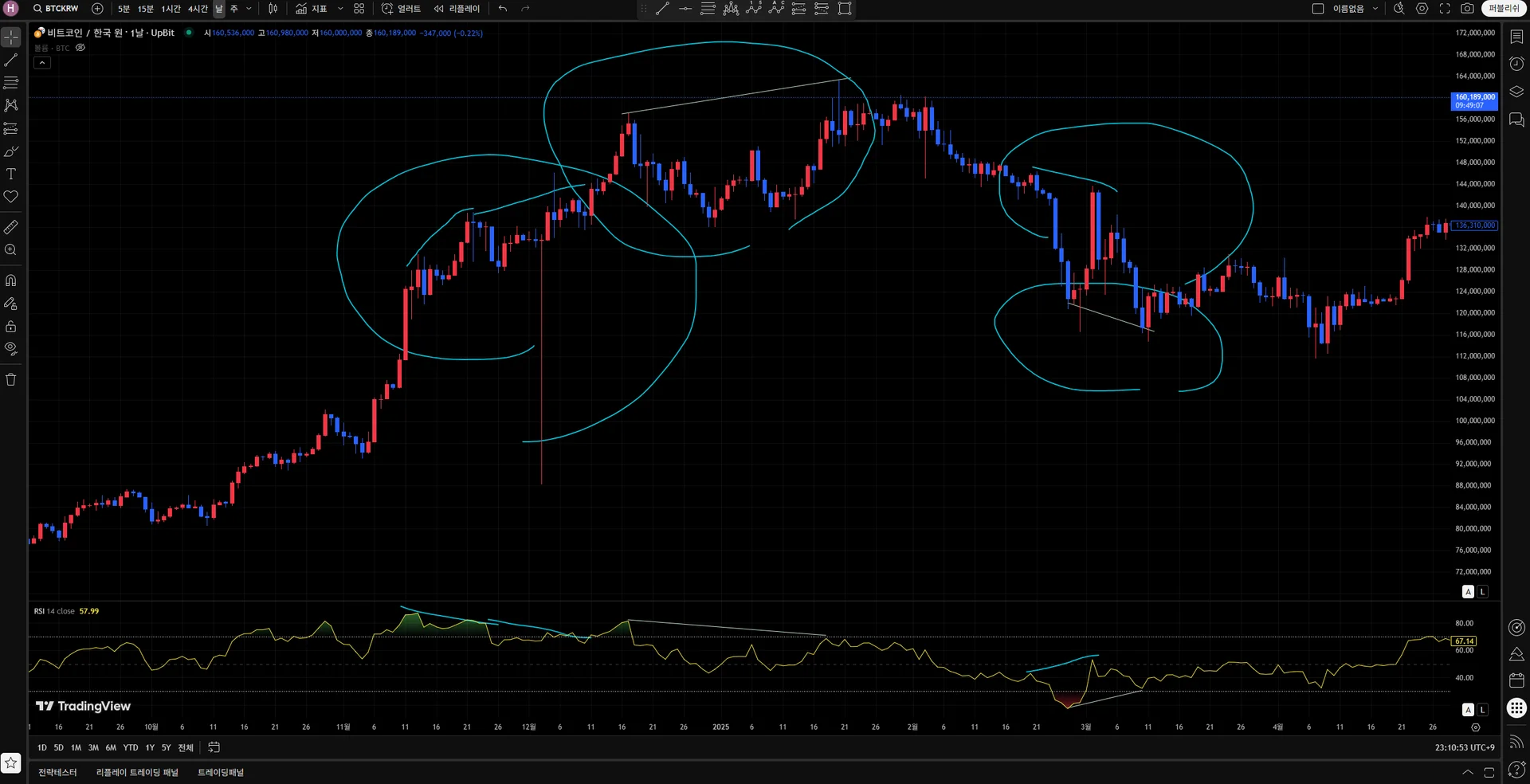Open forecasting and measurement tools
This screenshot has height=784, width=1530.
pyautogui.click(x=11, y=128)
